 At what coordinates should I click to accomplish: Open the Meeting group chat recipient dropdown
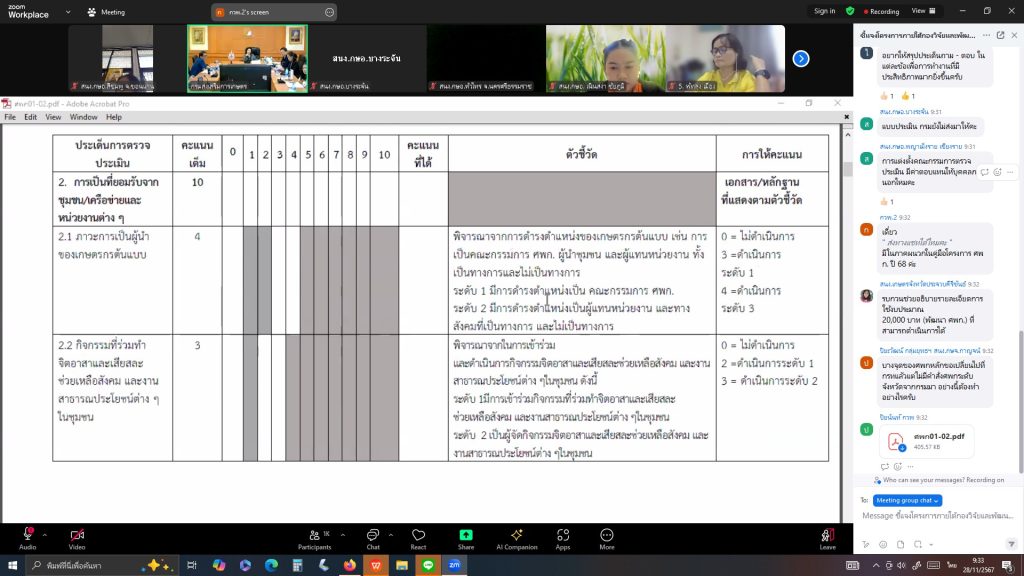click(908, 500)
